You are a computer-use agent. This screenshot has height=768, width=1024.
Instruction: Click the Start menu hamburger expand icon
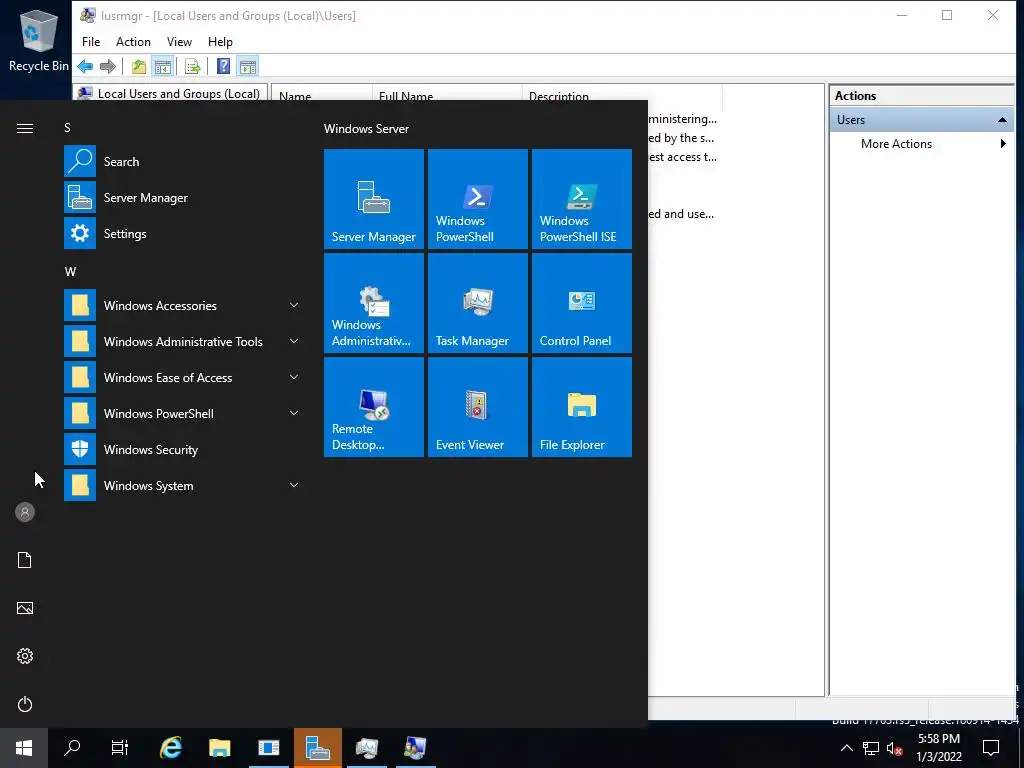click(x=25, y=128)
